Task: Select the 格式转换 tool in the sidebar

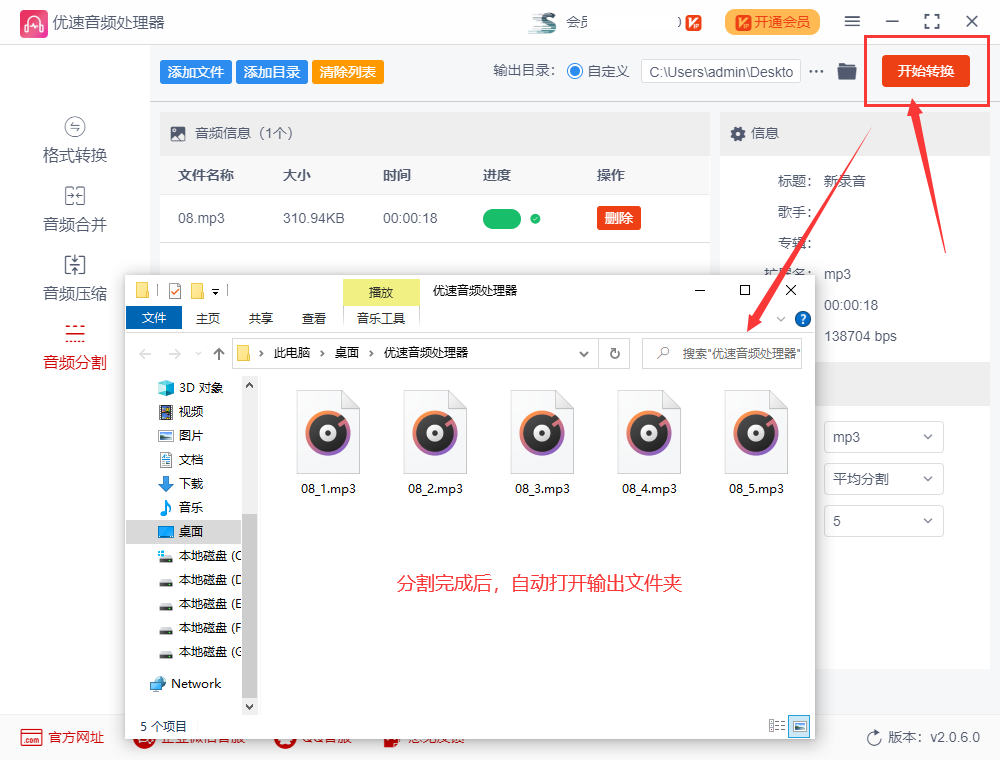Action: coord(74,140)
